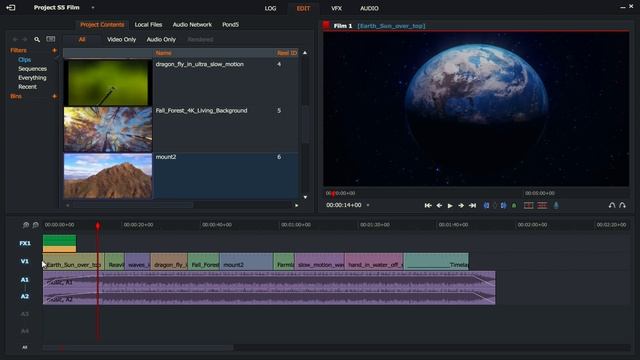Redo the edit via redo icon
The height and width of the screenshot is (360, 640).
(622, 205)
